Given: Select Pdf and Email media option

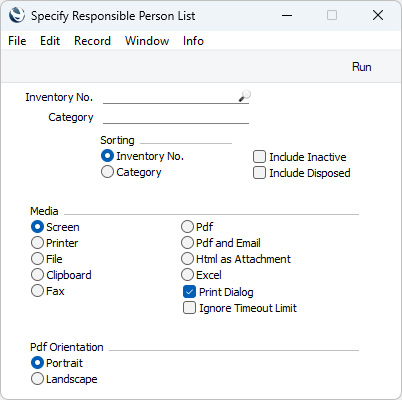Looking at the screenshot, I should (187, 243).
